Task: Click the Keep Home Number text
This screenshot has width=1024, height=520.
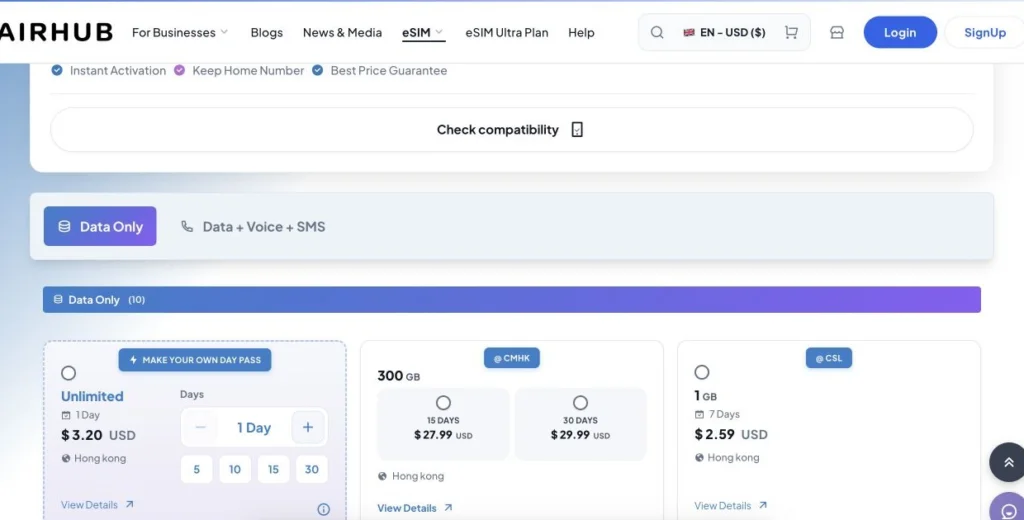Action: click(248, 71)
